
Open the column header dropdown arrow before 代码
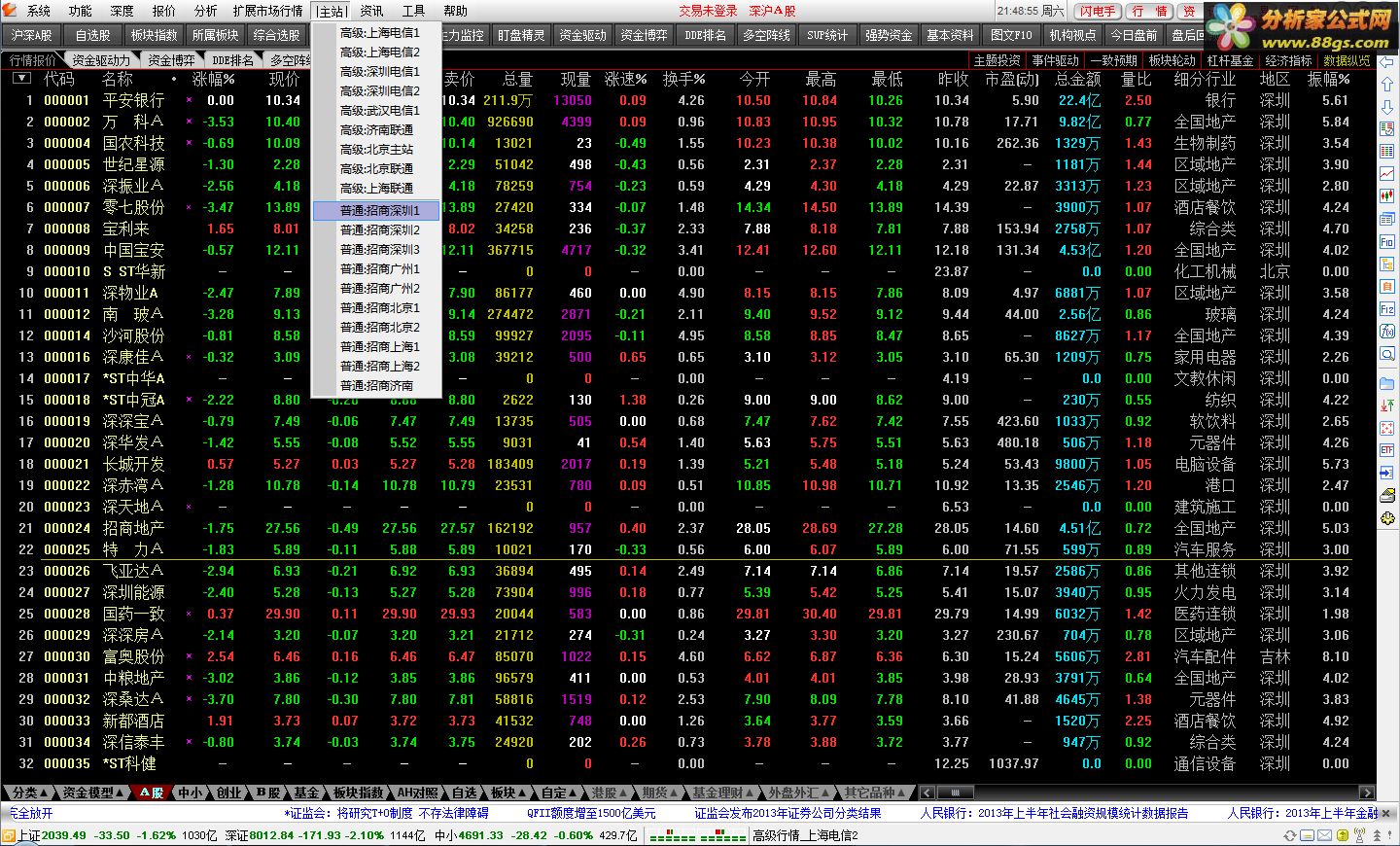(21, 79)
